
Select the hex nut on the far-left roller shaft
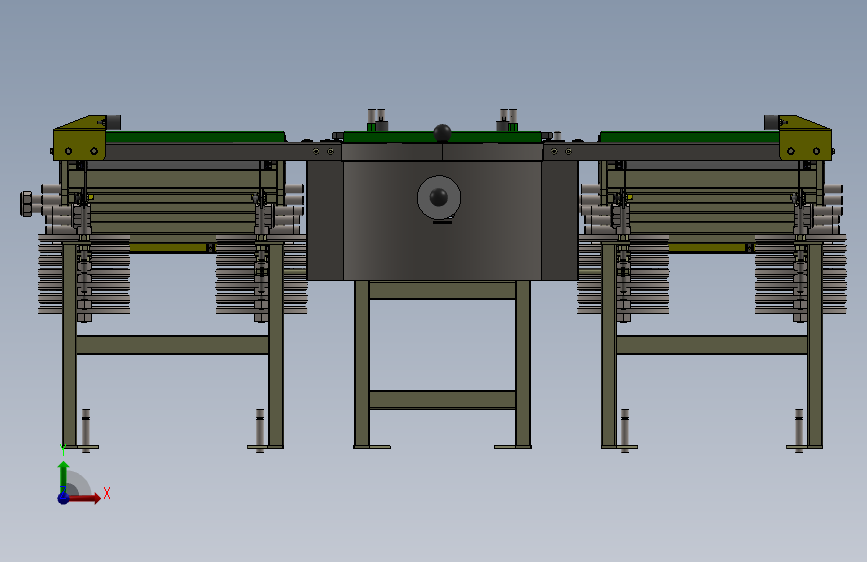tap(26, 204)
